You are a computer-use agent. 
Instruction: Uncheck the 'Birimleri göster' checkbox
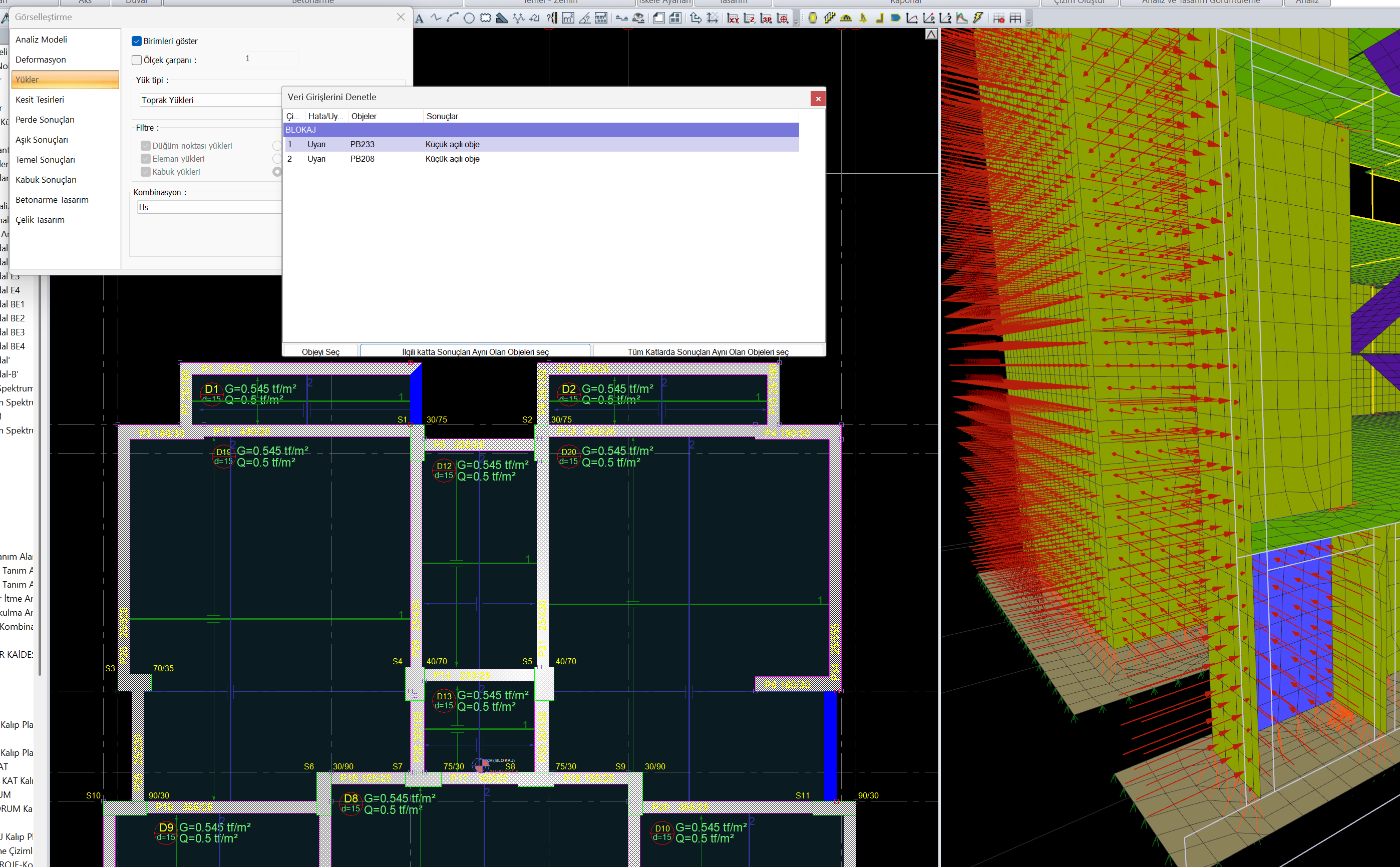tap(137, 41)
